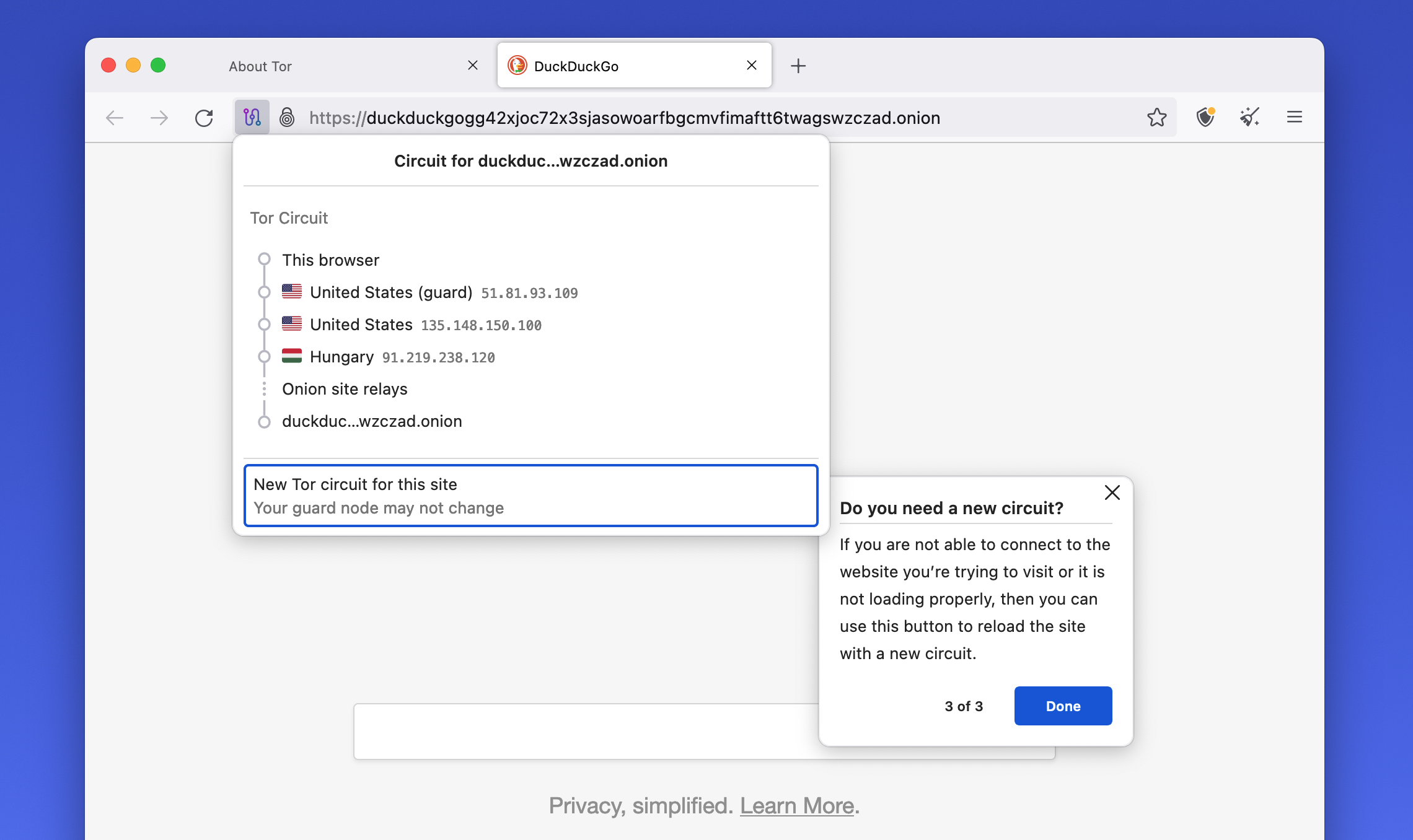The image size is (1413, 840).
Task: Click the lock icon next to URL
Action: click(287, 117)
